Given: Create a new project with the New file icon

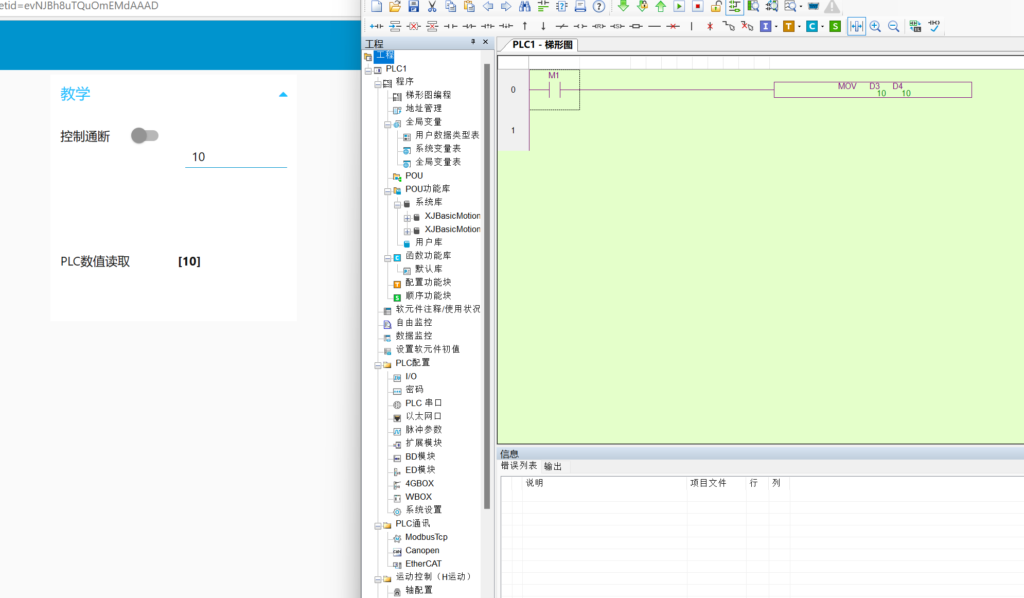Looking at the screenshot, I should click(x=376, y=6).
